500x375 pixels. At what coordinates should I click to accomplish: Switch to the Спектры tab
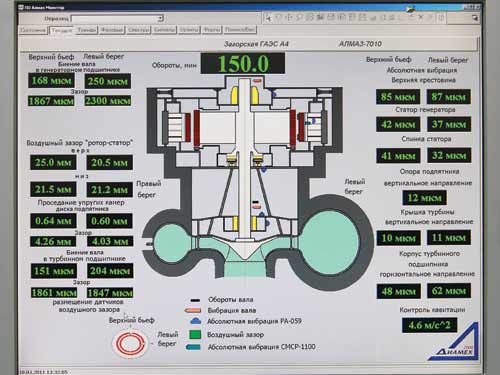point(138,30)
